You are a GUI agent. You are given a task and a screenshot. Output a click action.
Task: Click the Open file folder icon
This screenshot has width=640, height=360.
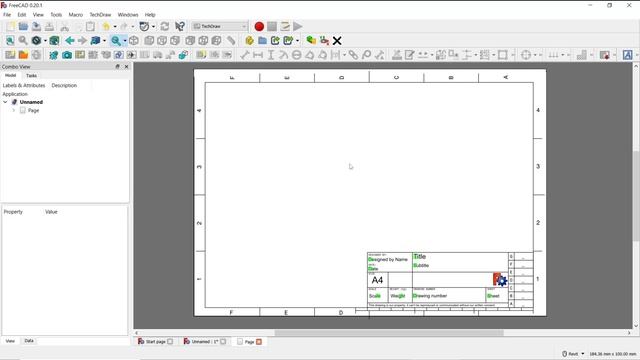pos(23,27)
